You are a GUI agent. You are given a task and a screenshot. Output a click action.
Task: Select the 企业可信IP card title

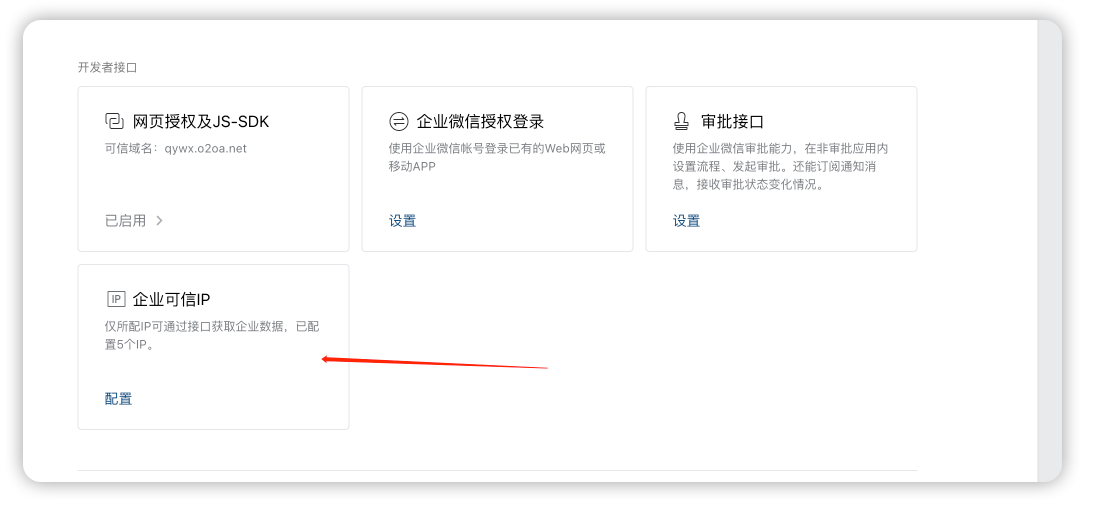[x=171, y=299]
